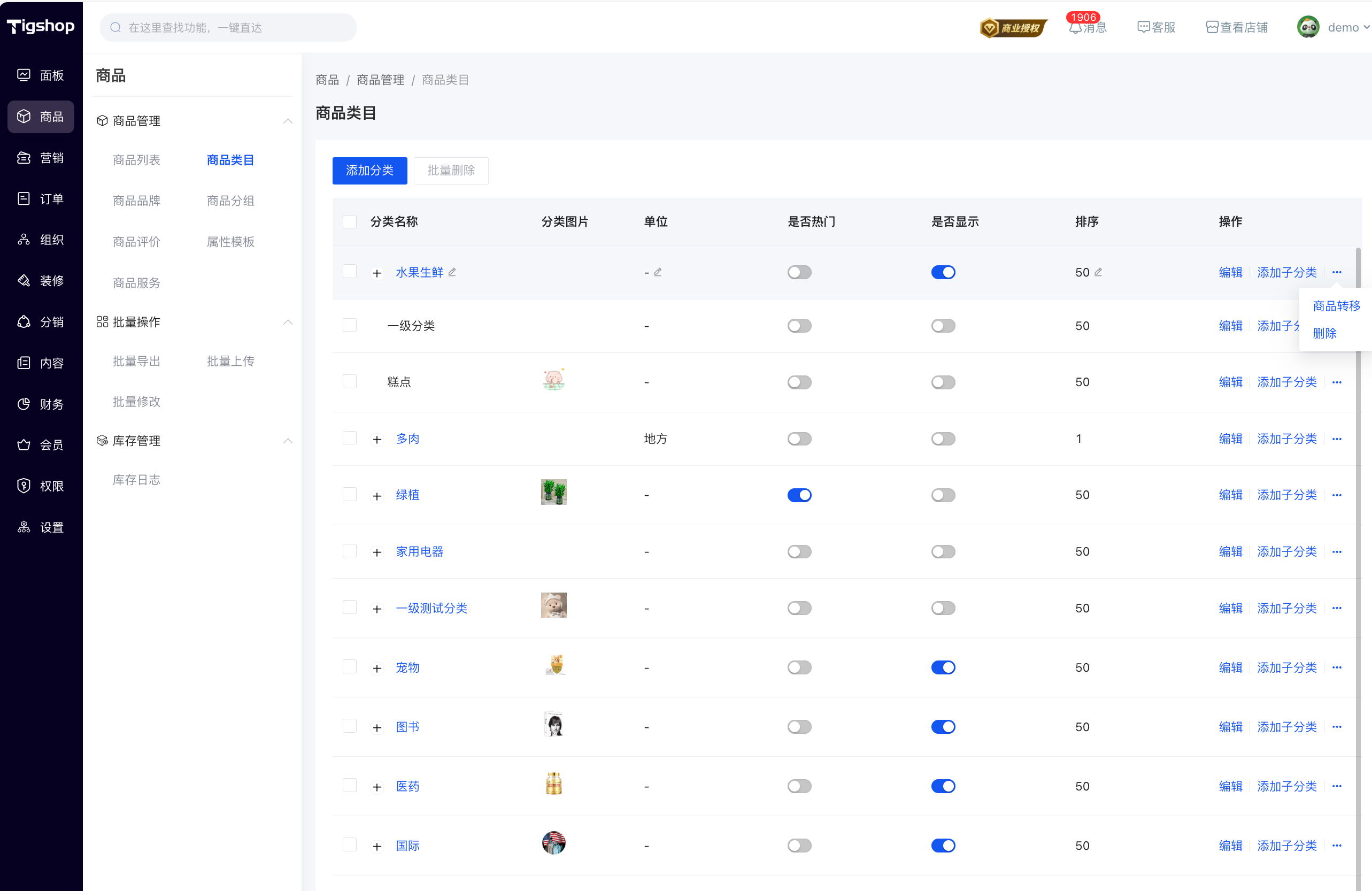Collapse the 批量操作 menu section
This screenshot has width=1372, height=891.
click(x=288, y=322)
